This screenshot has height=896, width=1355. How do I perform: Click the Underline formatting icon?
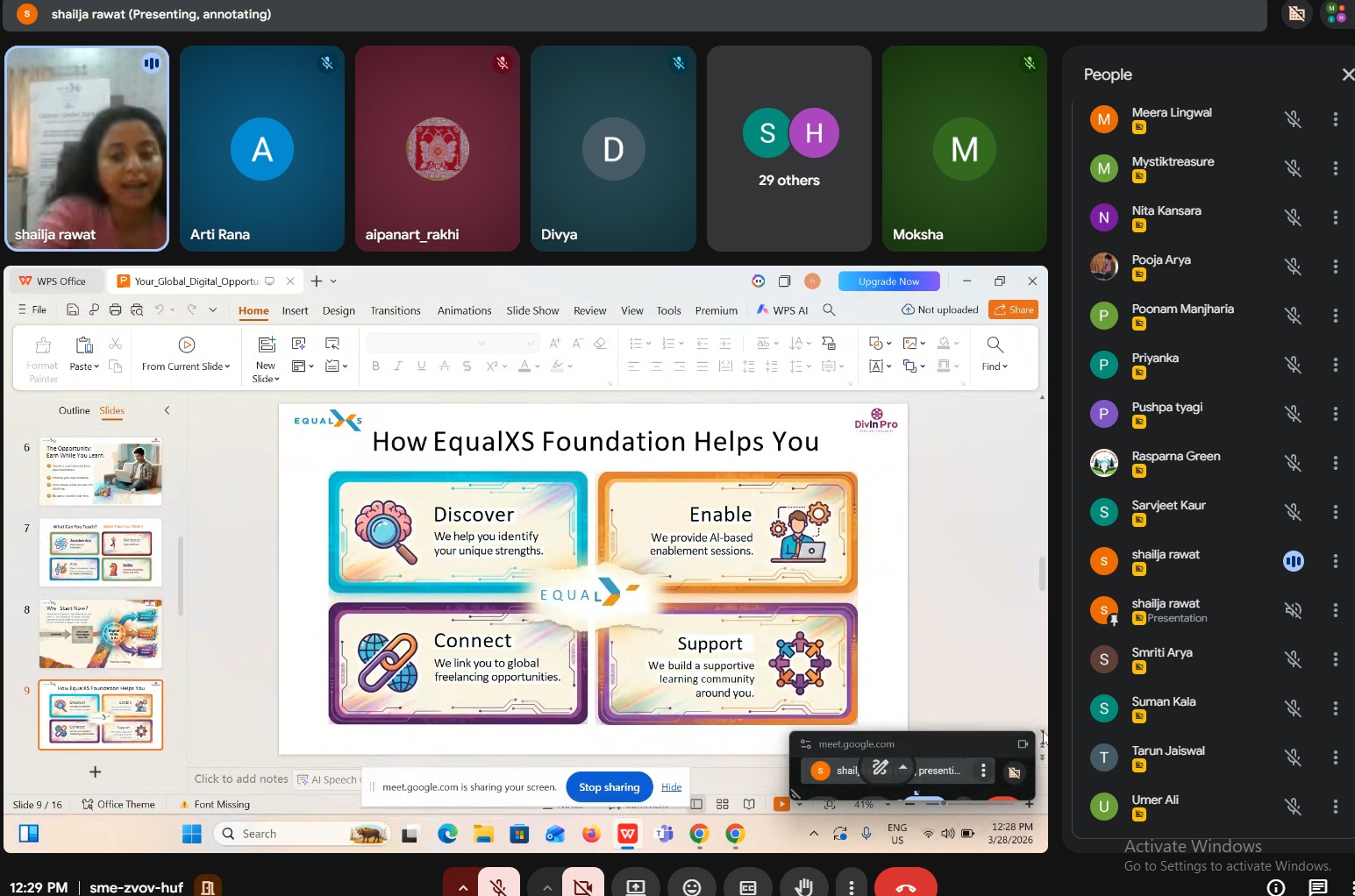click(x=421, y=366)
